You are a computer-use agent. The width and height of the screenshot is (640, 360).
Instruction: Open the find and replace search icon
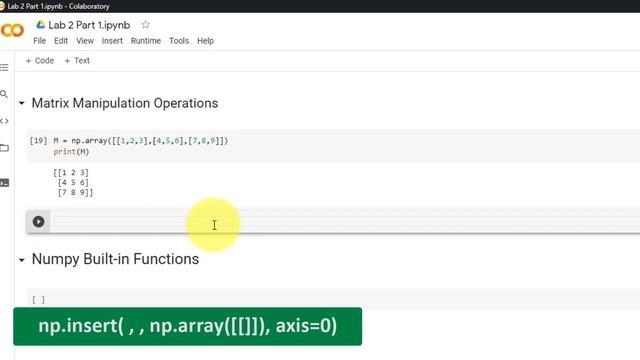(x=4, y=94)
